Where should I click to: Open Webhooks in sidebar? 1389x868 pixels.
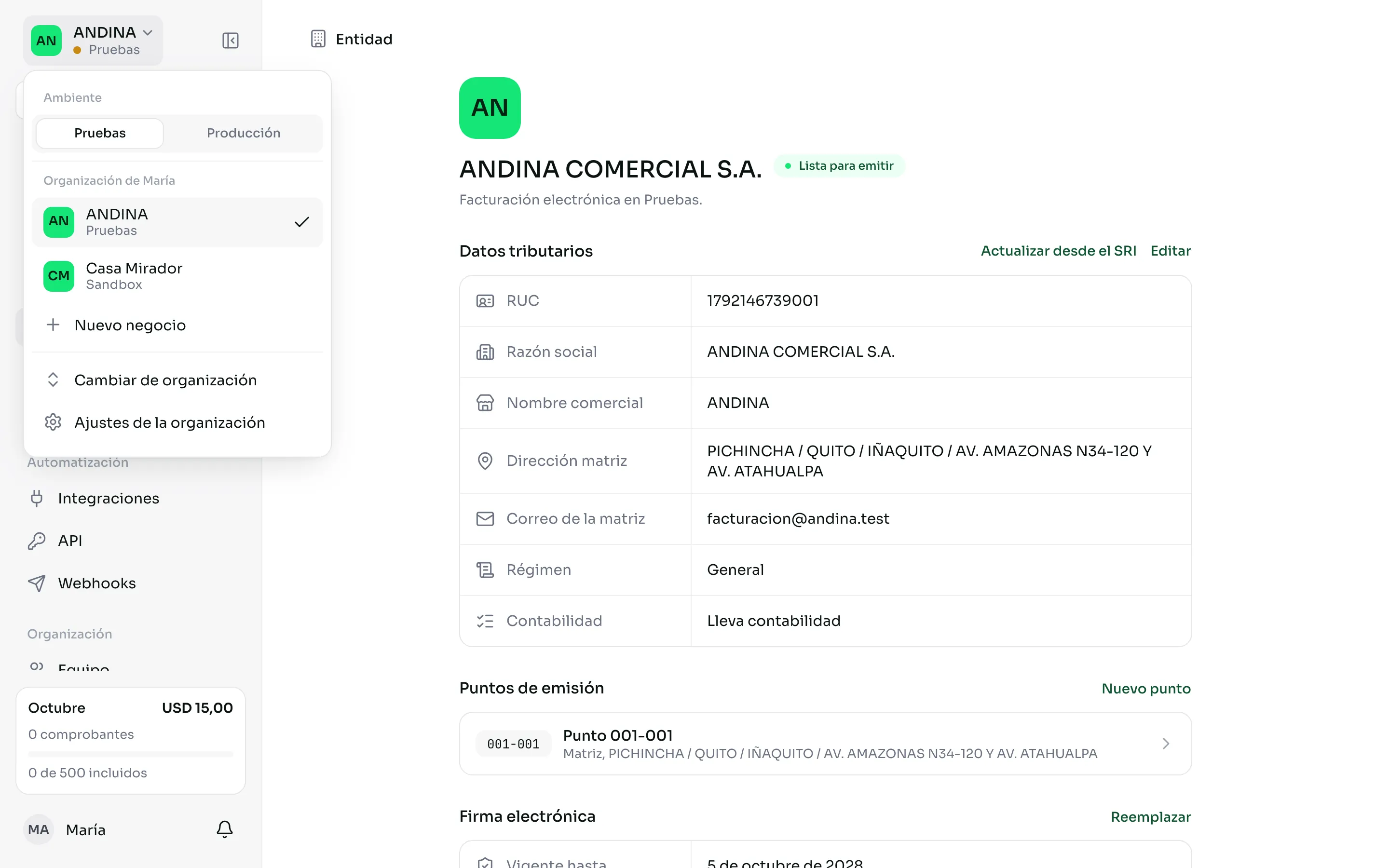pyautogui.click(x=131, y=583)
